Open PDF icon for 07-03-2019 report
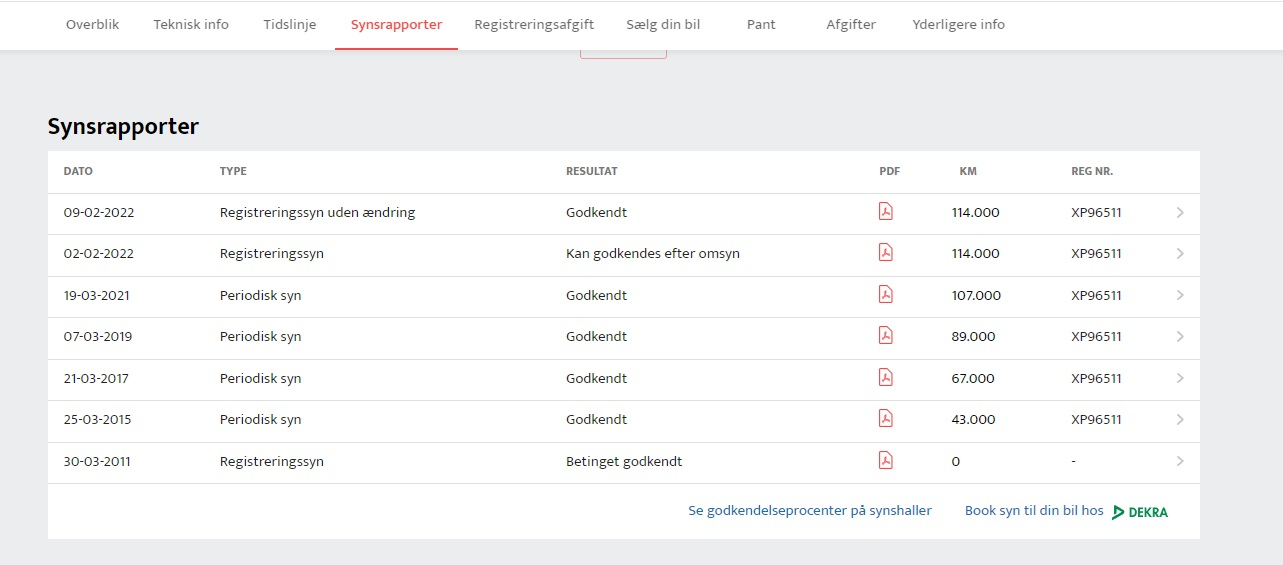This screenshot has height=565, width=1283. pyautogui.click(x=885, y=335)
